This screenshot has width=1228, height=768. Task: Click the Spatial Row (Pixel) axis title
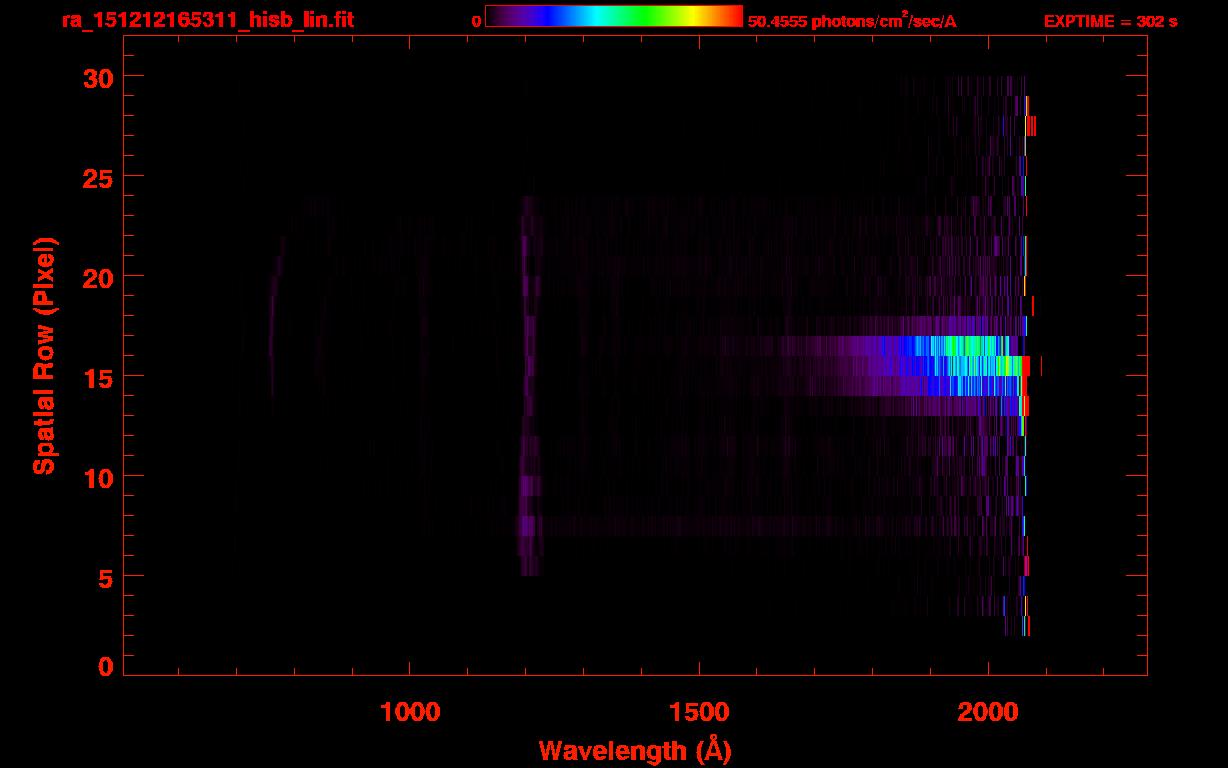tap(44, 355)
